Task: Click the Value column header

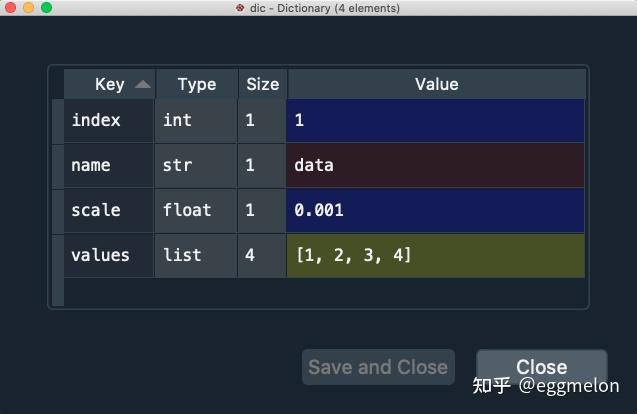Action: point(436,84)
